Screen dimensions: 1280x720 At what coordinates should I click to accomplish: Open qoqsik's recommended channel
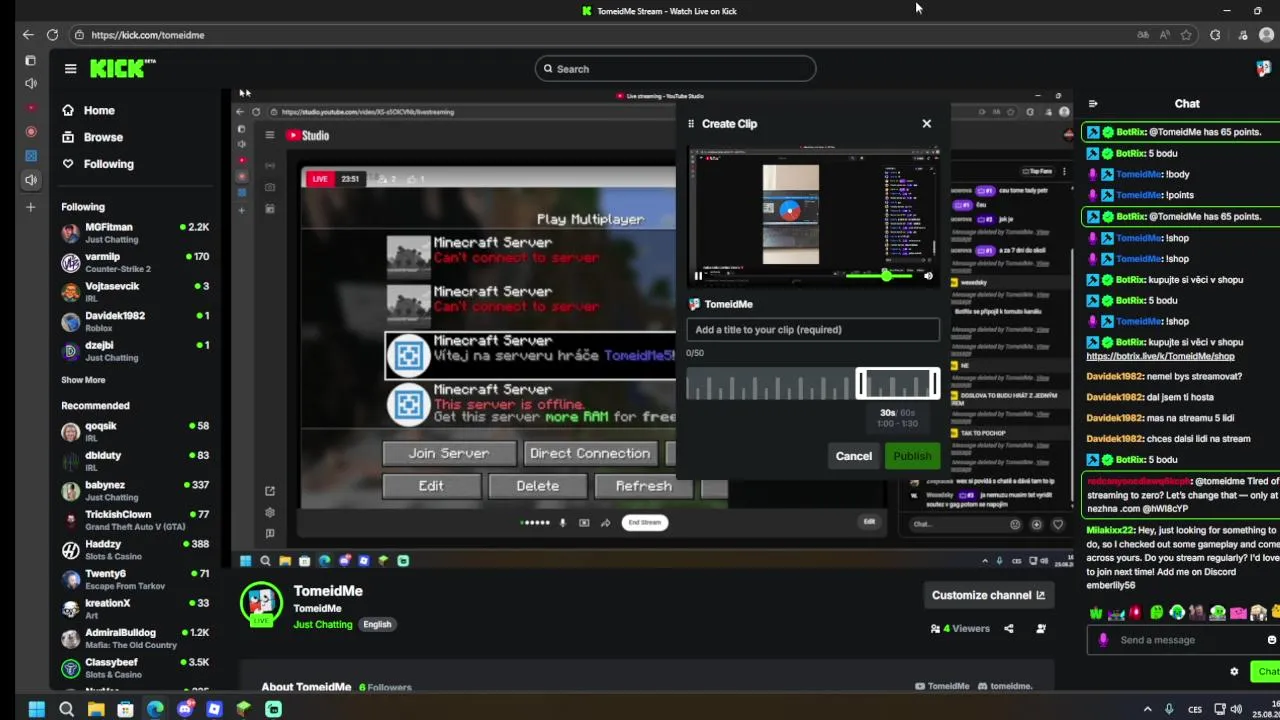135,432
